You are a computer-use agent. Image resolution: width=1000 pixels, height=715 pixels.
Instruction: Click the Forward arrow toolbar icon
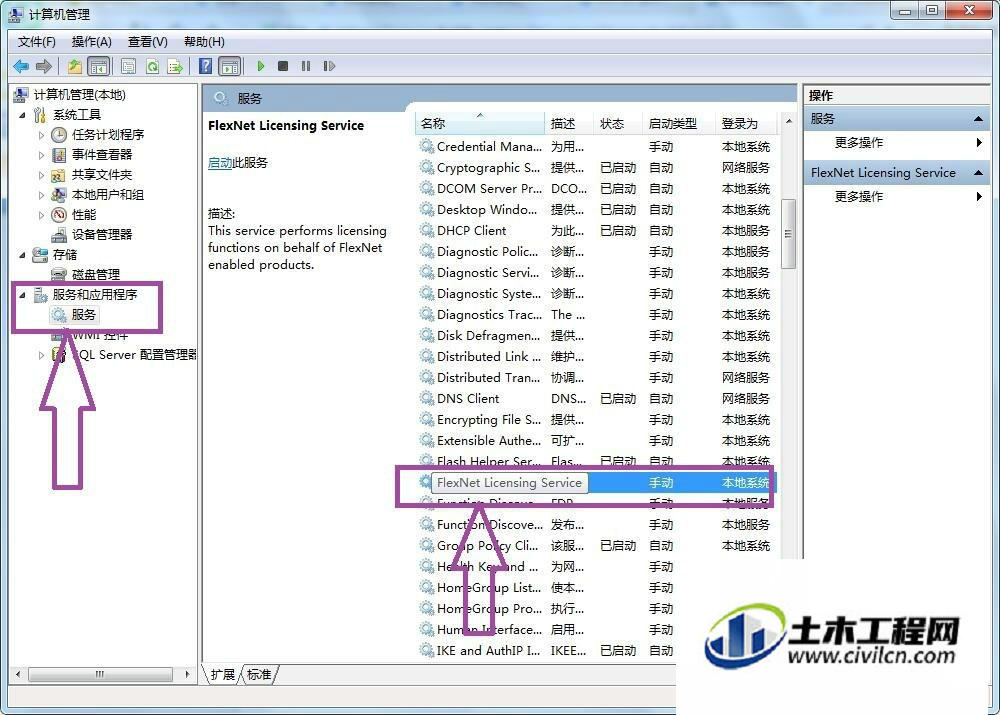click(44, 66)
